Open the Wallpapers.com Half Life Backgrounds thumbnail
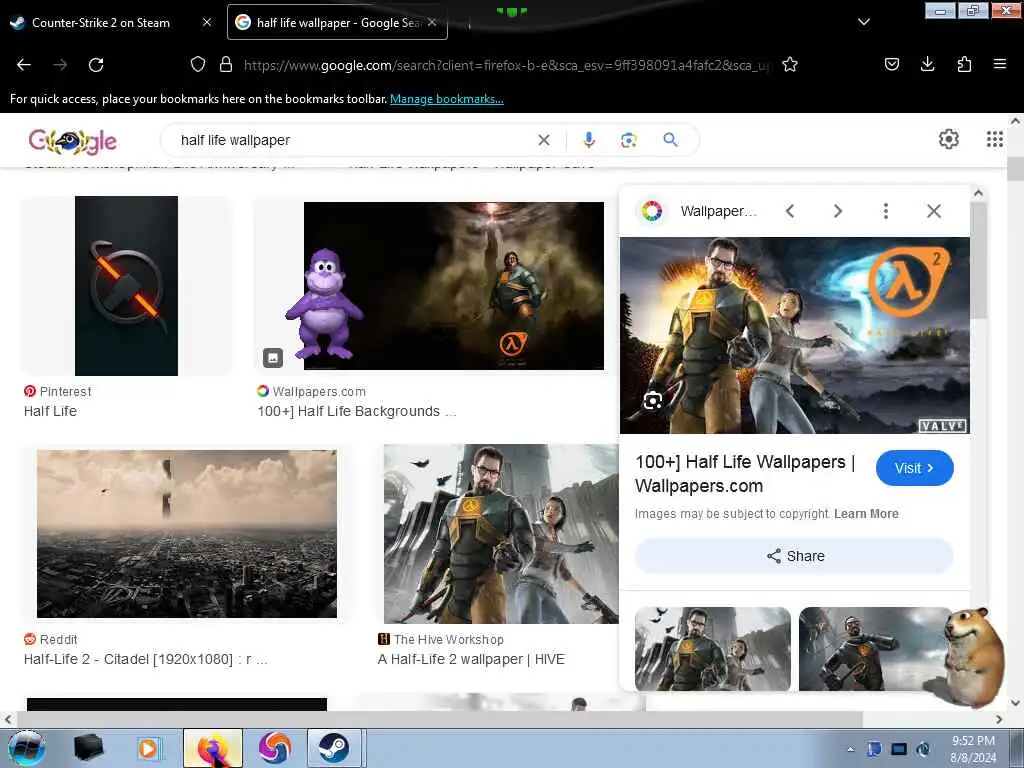Screen dimensions: 1024x768 [453, 286]
